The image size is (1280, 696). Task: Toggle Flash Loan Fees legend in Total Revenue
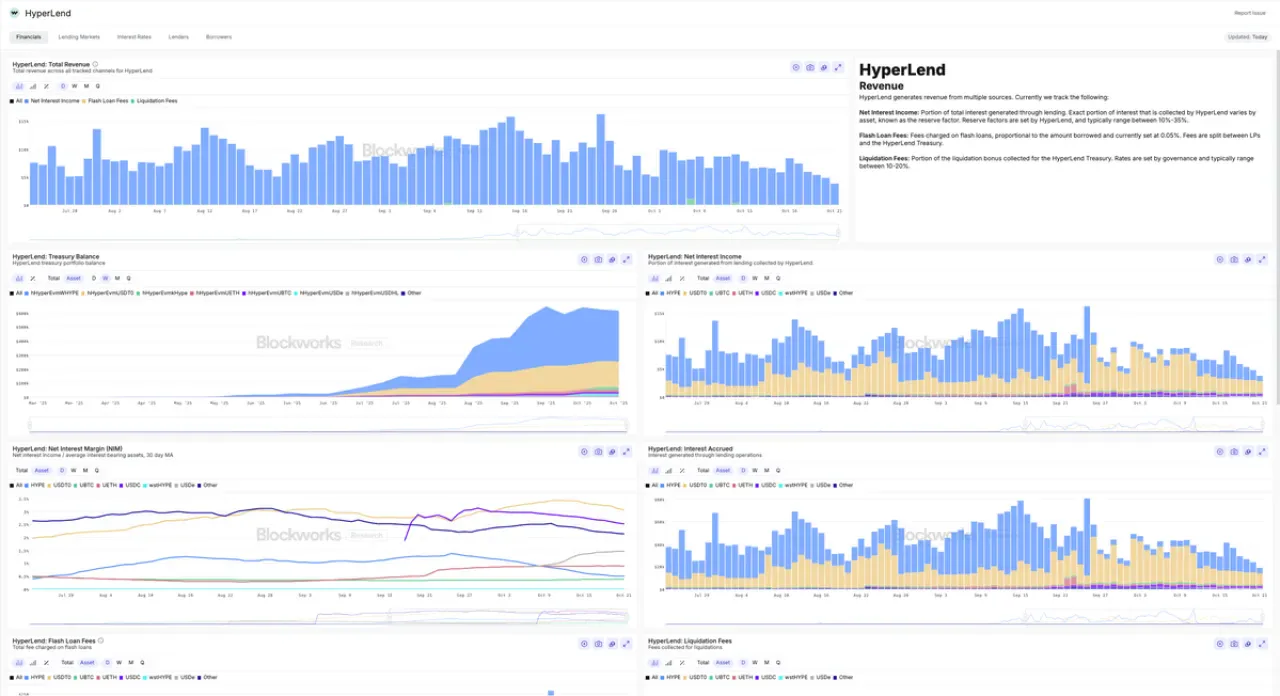(x=106, y=101)
